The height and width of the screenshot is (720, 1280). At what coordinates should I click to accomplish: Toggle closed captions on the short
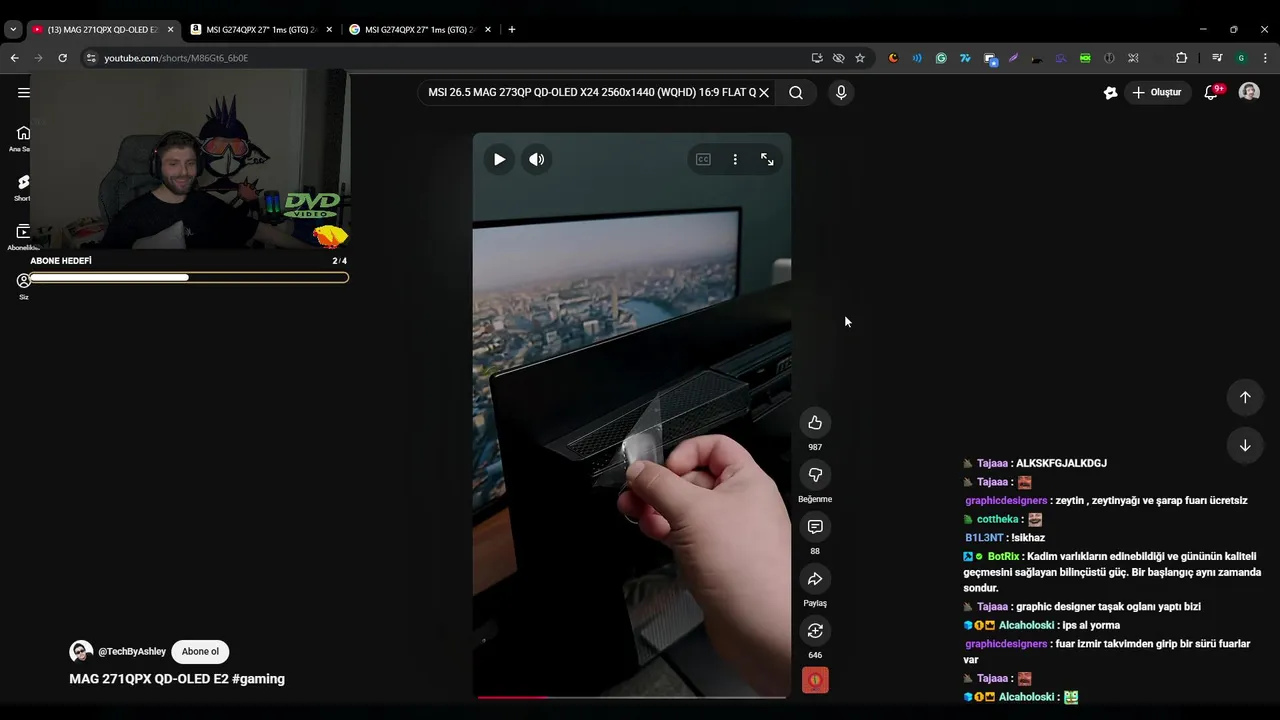703,159
